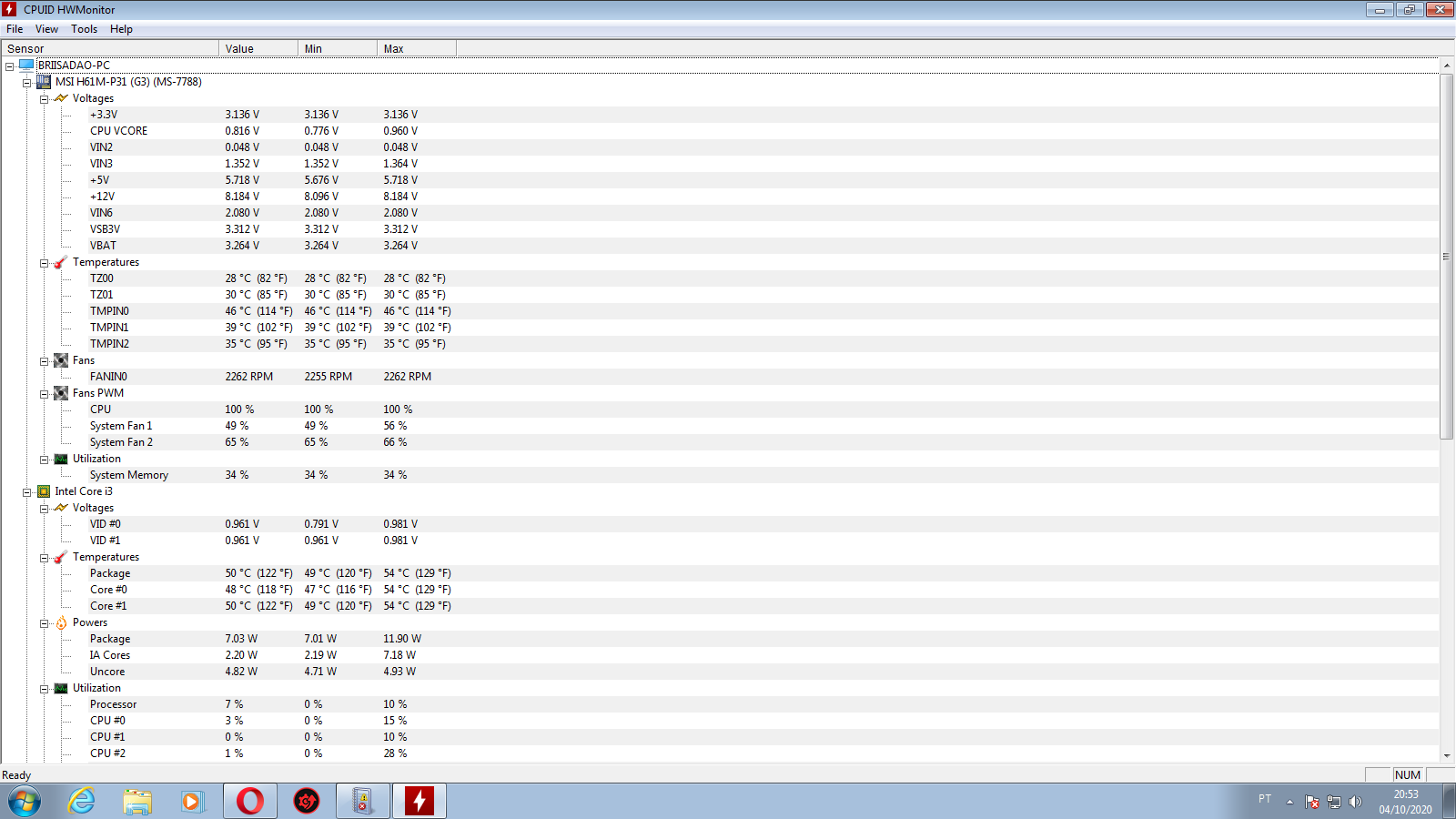Click the Intel Core i3 Temperatures thermometer icon
Viewport: 1456px width, 819px height.
61,557
